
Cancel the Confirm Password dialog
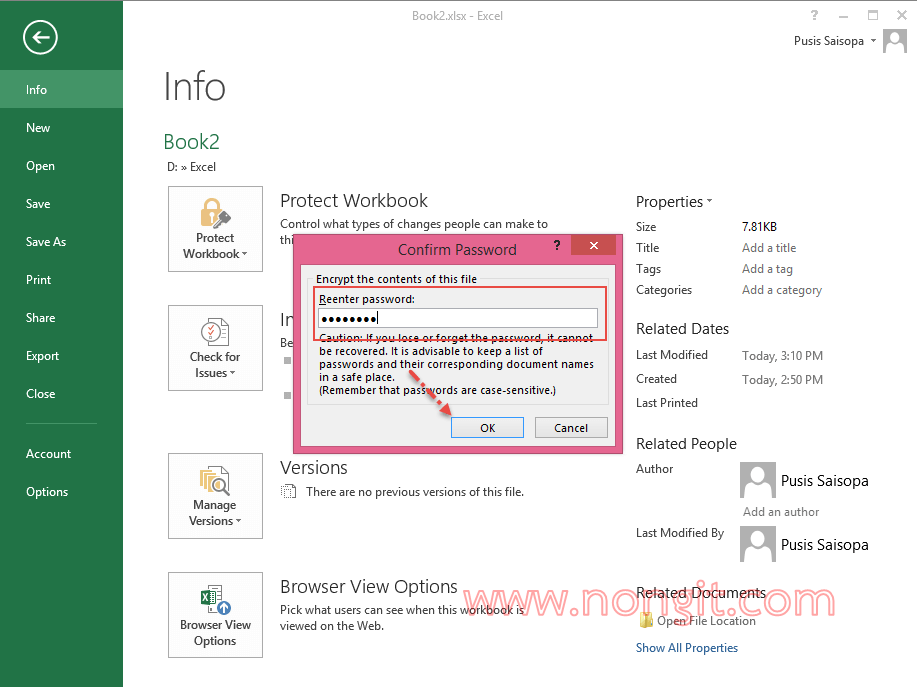point(571,428)
